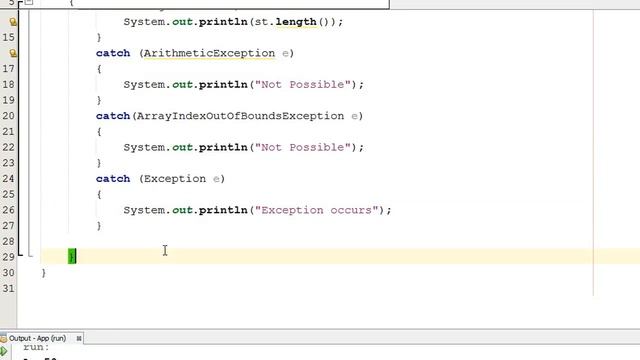The height and width of the screenshot is (360, 640).
Task: Click the underlined ArithmeticException class name
Action: (x=209, y=53)
